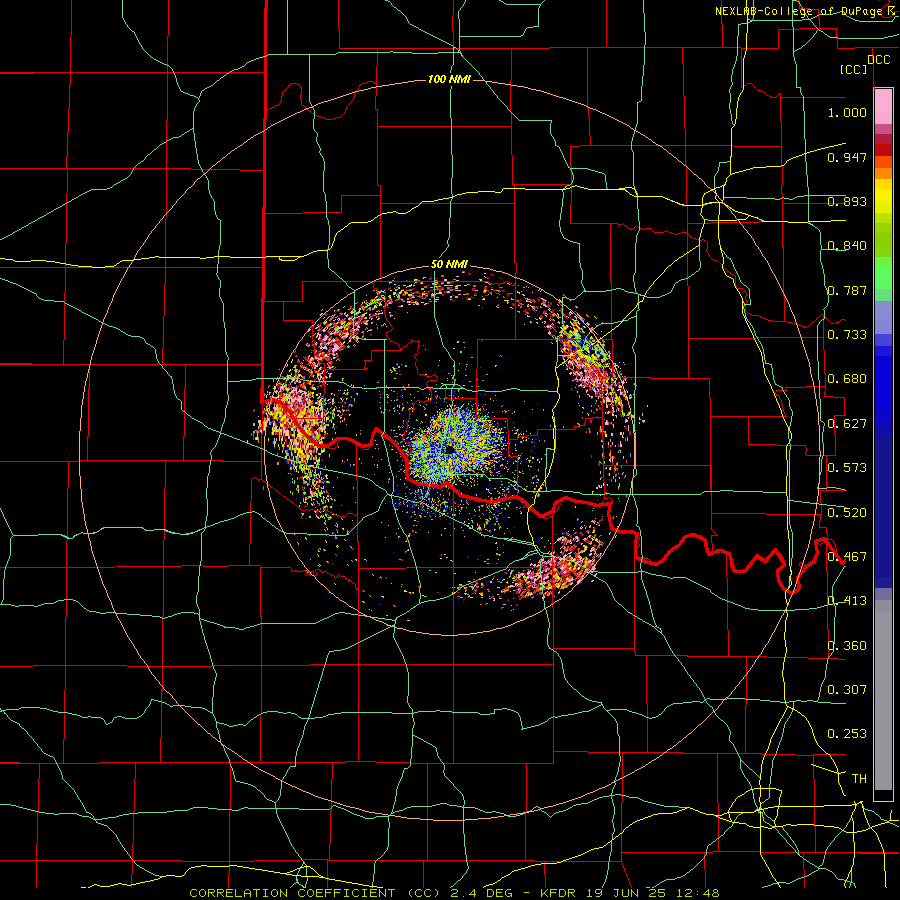
Task: Click the 50 NMI range ring label
Action: (x=449, y=265)
